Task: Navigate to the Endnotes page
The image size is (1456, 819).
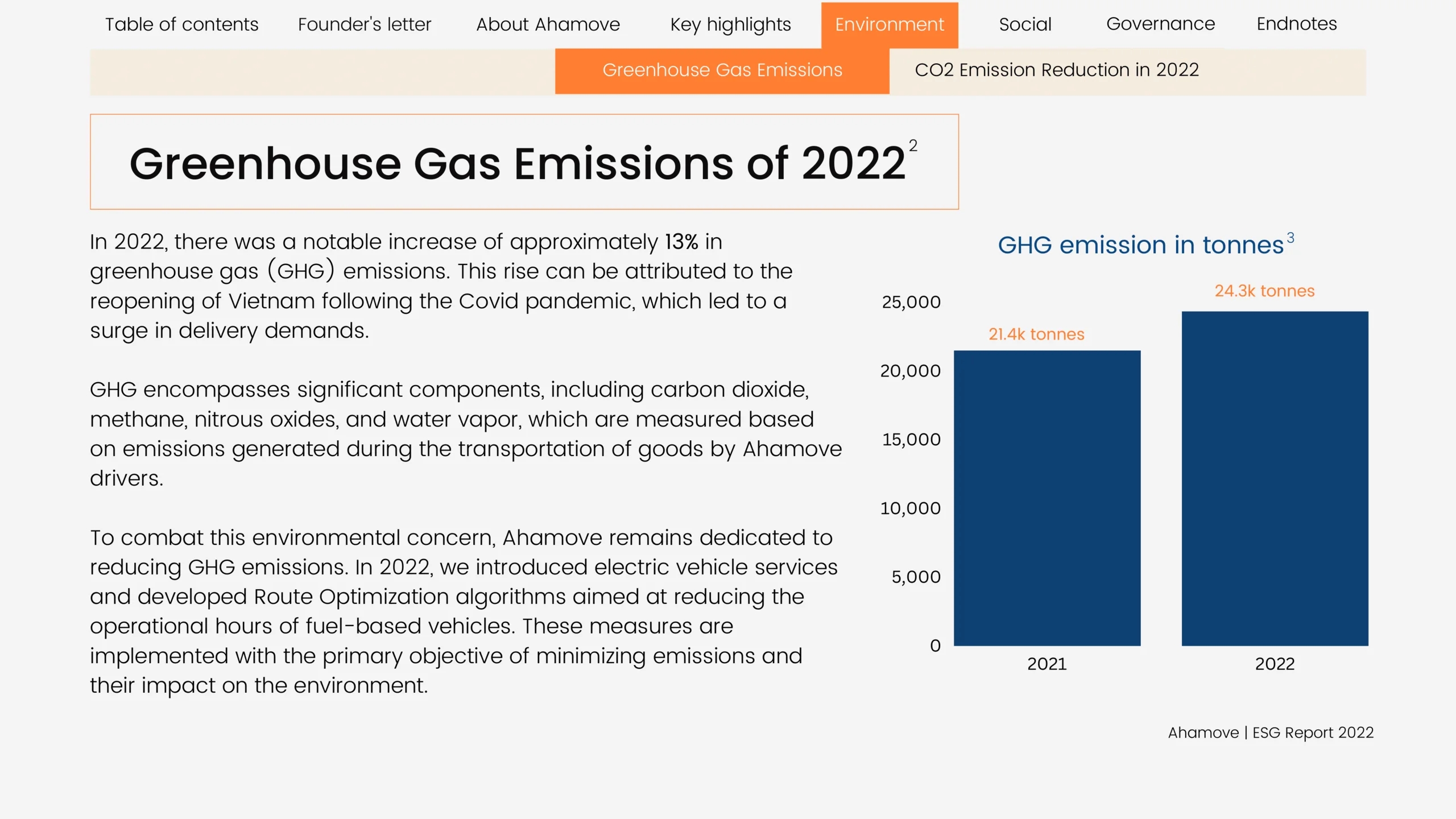Action: [1296, 24]
